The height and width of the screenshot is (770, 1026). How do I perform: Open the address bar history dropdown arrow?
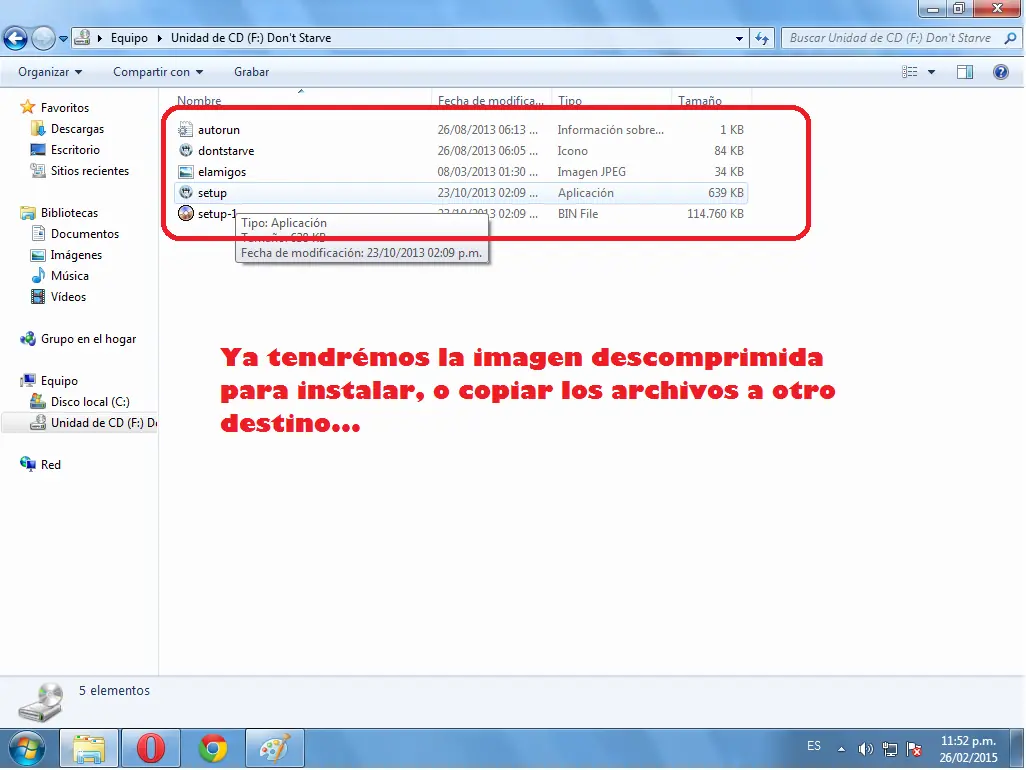[739, 39]
